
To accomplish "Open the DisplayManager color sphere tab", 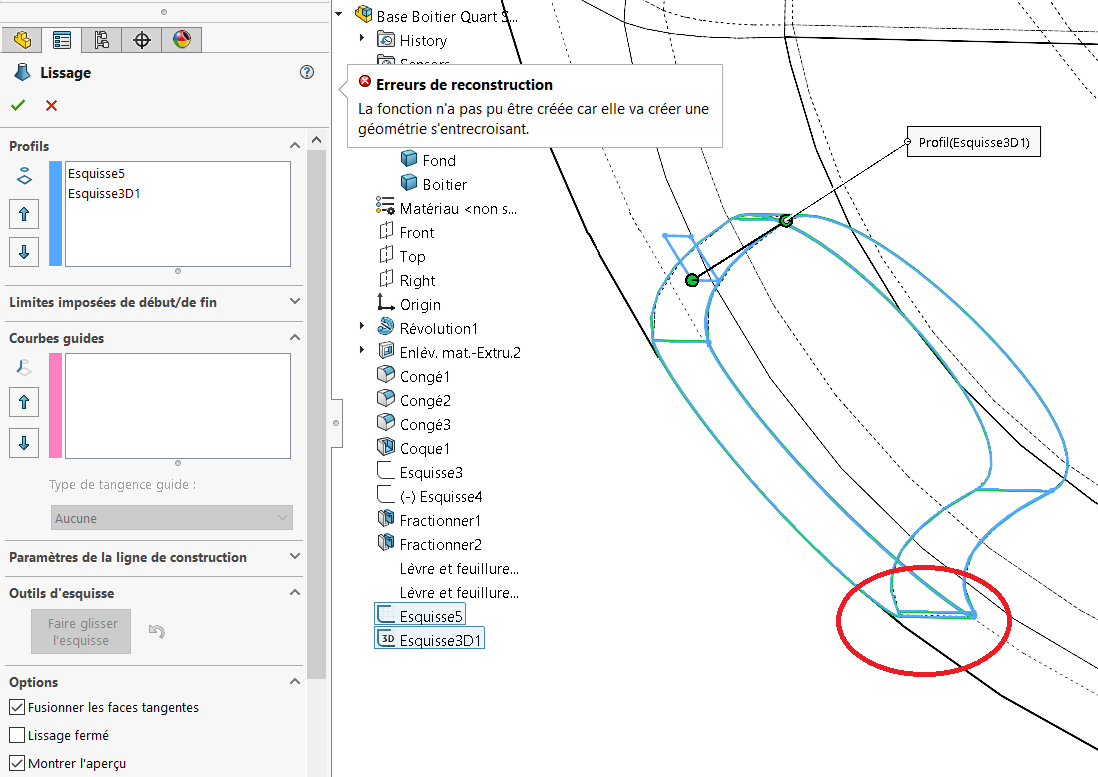I will pos(181,40).
